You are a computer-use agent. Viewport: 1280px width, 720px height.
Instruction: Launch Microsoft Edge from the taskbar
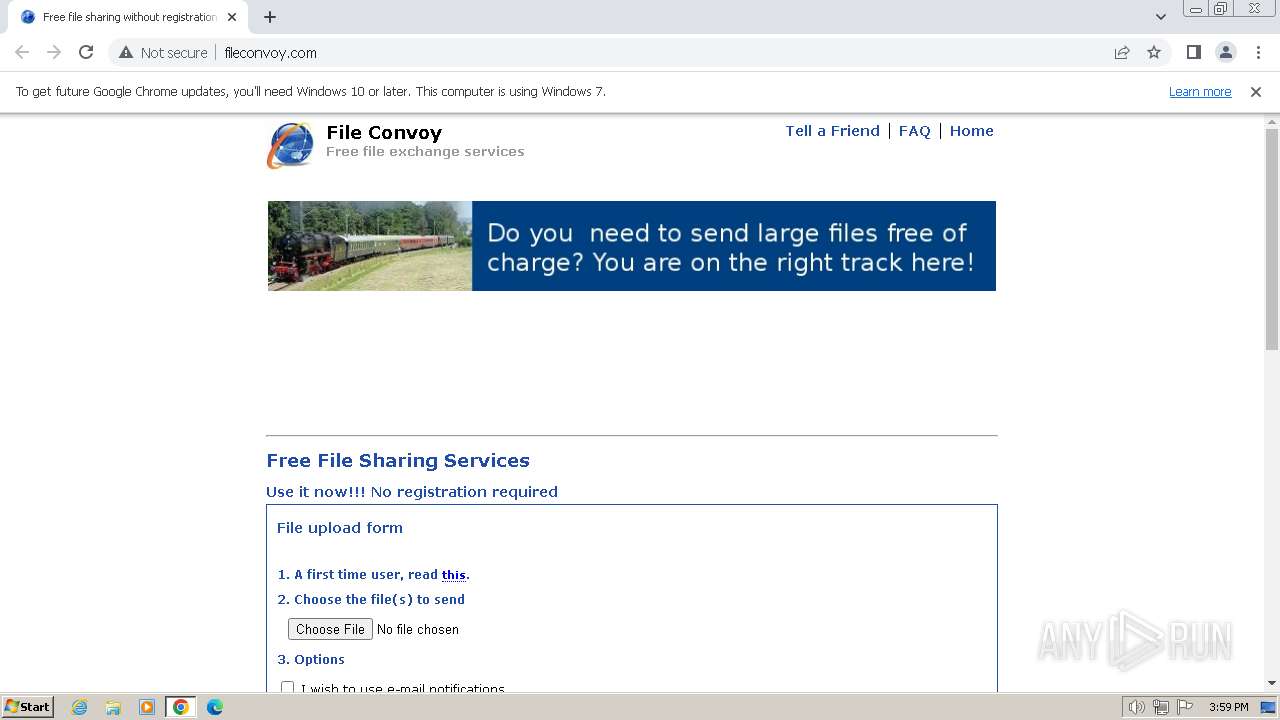coord(215,707)
